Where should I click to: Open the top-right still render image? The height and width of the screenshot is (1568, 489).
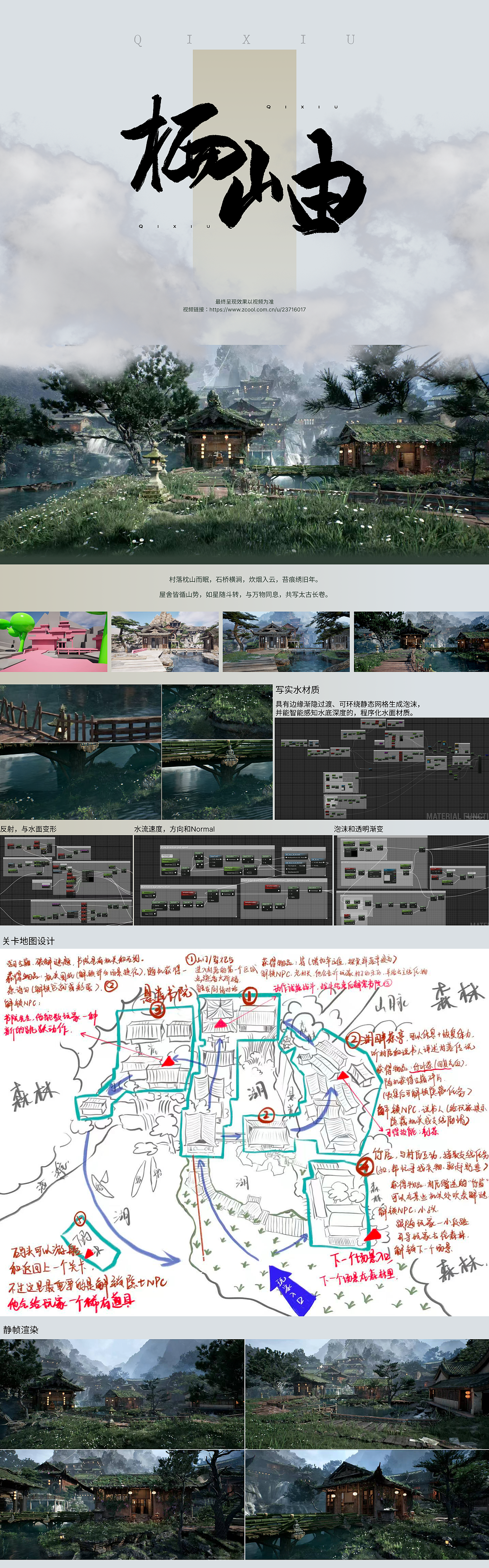[x=367, y=1393]
